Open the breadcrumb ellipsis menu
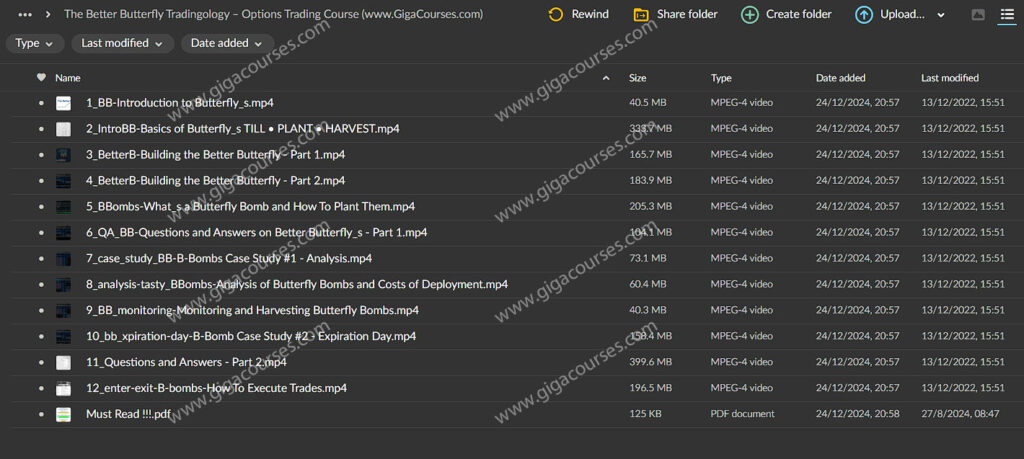Viewport: 1024px width, 459px height. tap(25, 14)
